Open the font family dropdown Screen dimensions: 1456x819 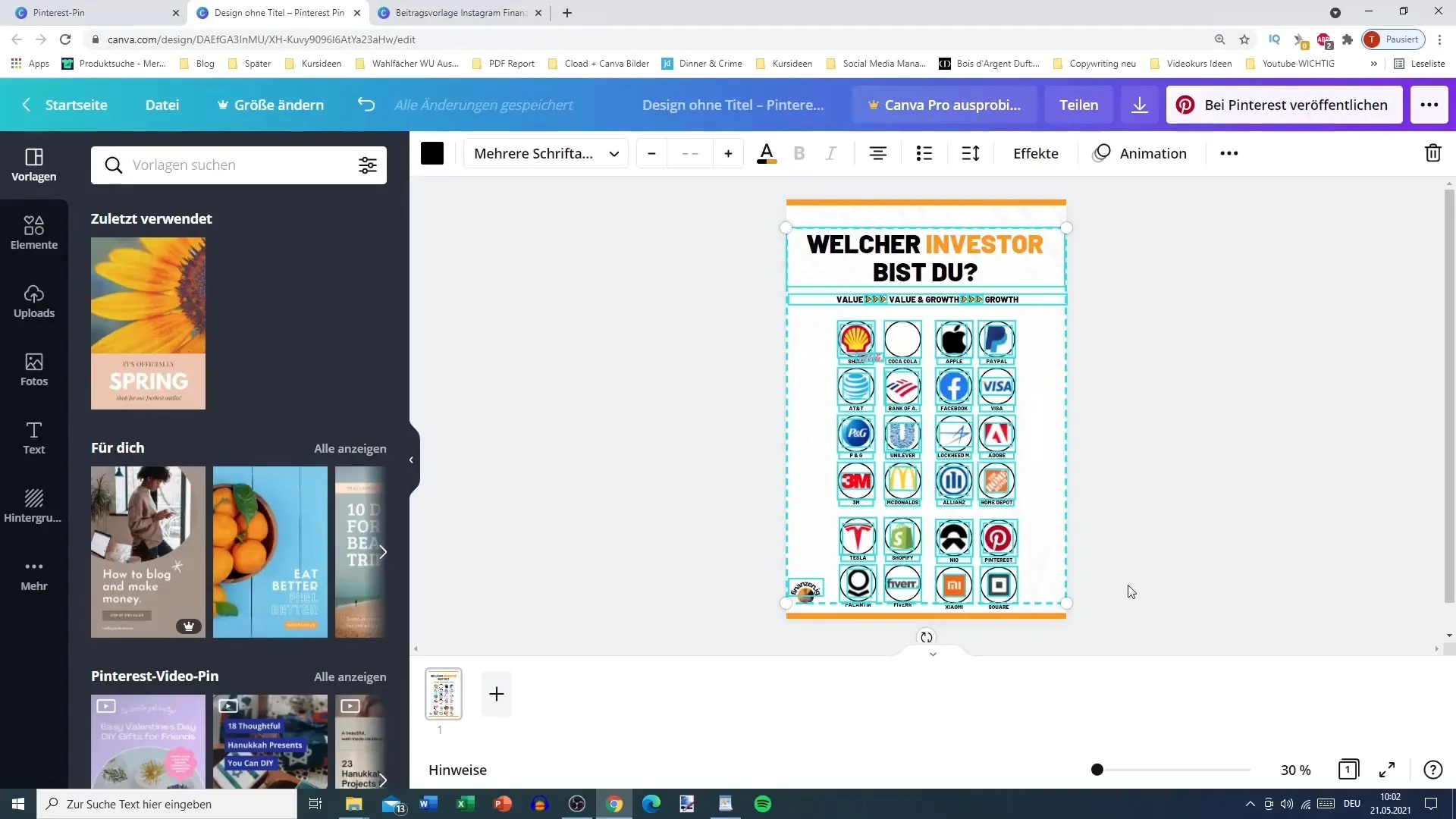[546, 153]
